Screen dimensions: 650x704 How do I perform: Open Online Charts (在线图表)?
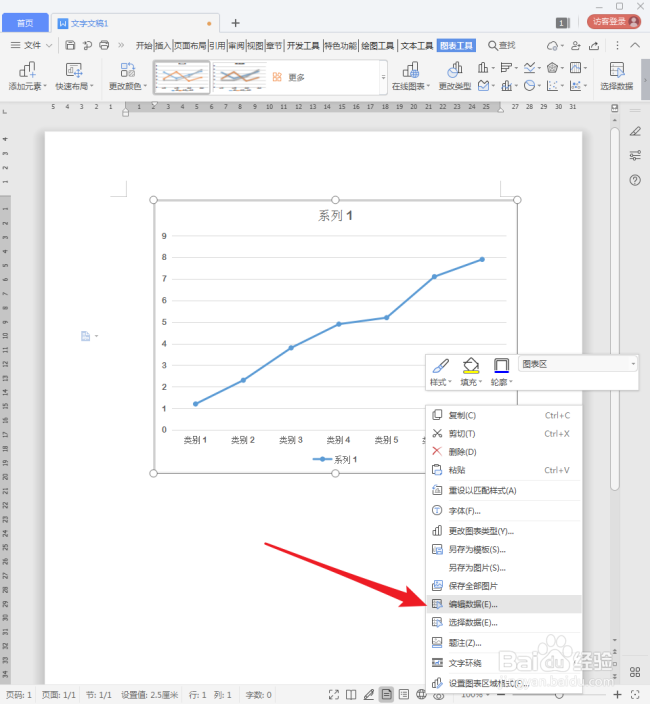(411, 76)
